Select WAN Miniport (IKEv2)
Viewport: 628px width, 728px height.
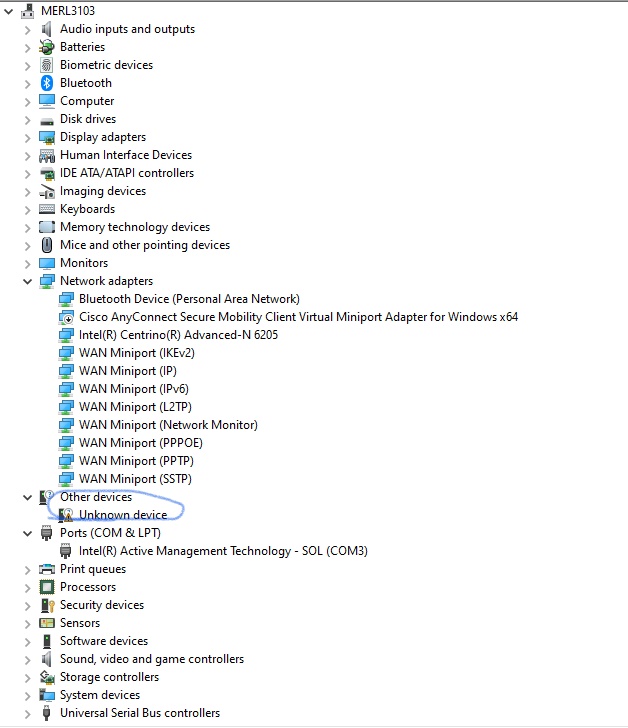(x=136, y=353)
